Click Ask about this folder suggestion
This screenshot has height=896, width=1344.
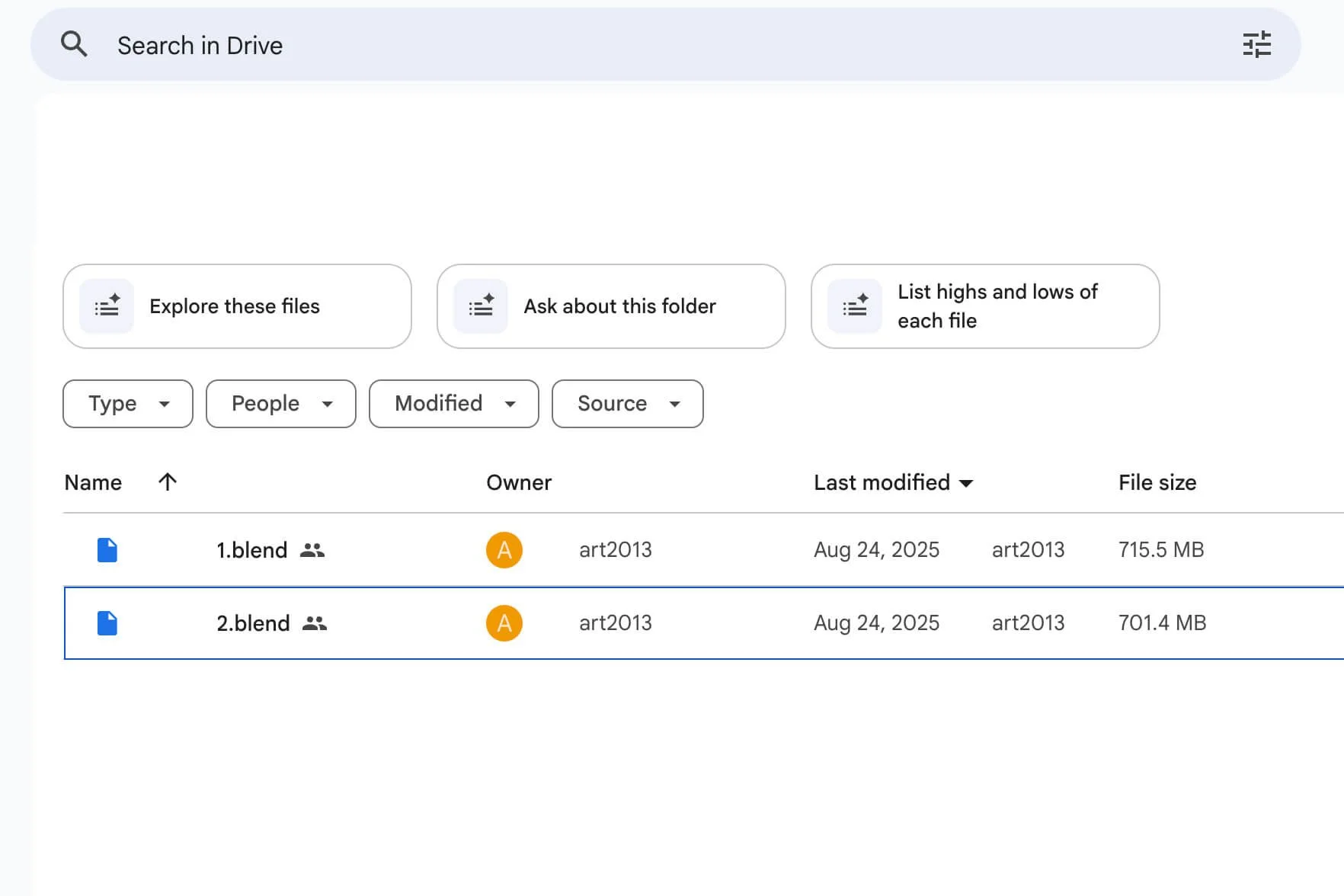point(611,306)
